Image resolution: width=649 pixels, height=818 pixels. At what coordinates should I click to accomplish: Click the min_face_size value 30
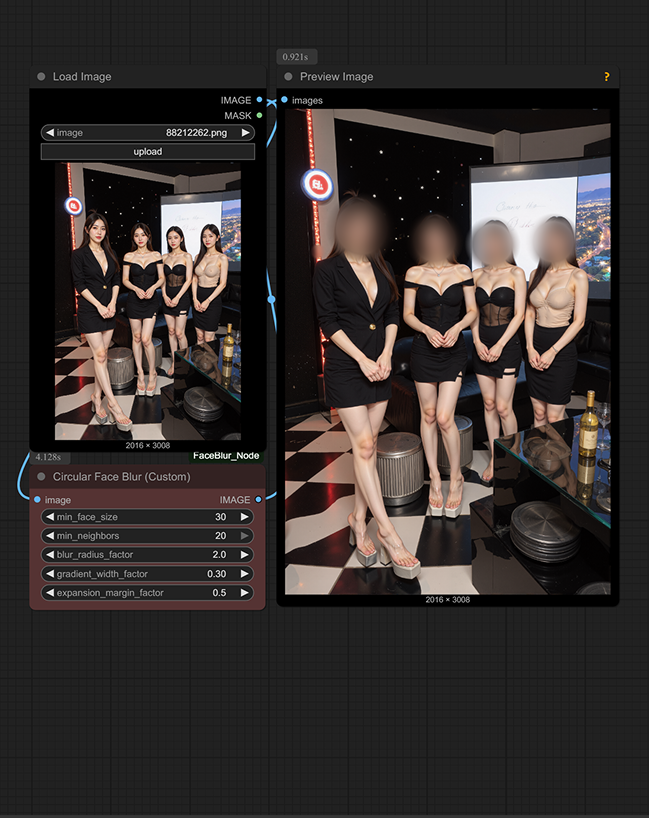221,516
